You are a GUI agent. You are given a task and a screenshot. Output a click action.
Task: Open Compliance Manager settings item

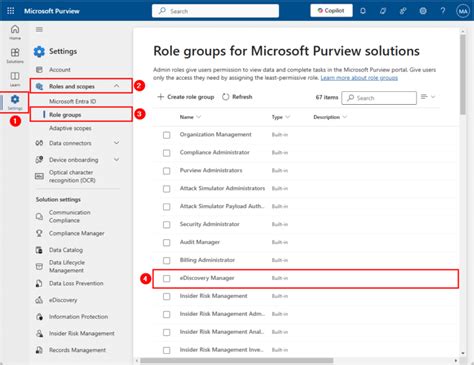[x=76, y=233]
